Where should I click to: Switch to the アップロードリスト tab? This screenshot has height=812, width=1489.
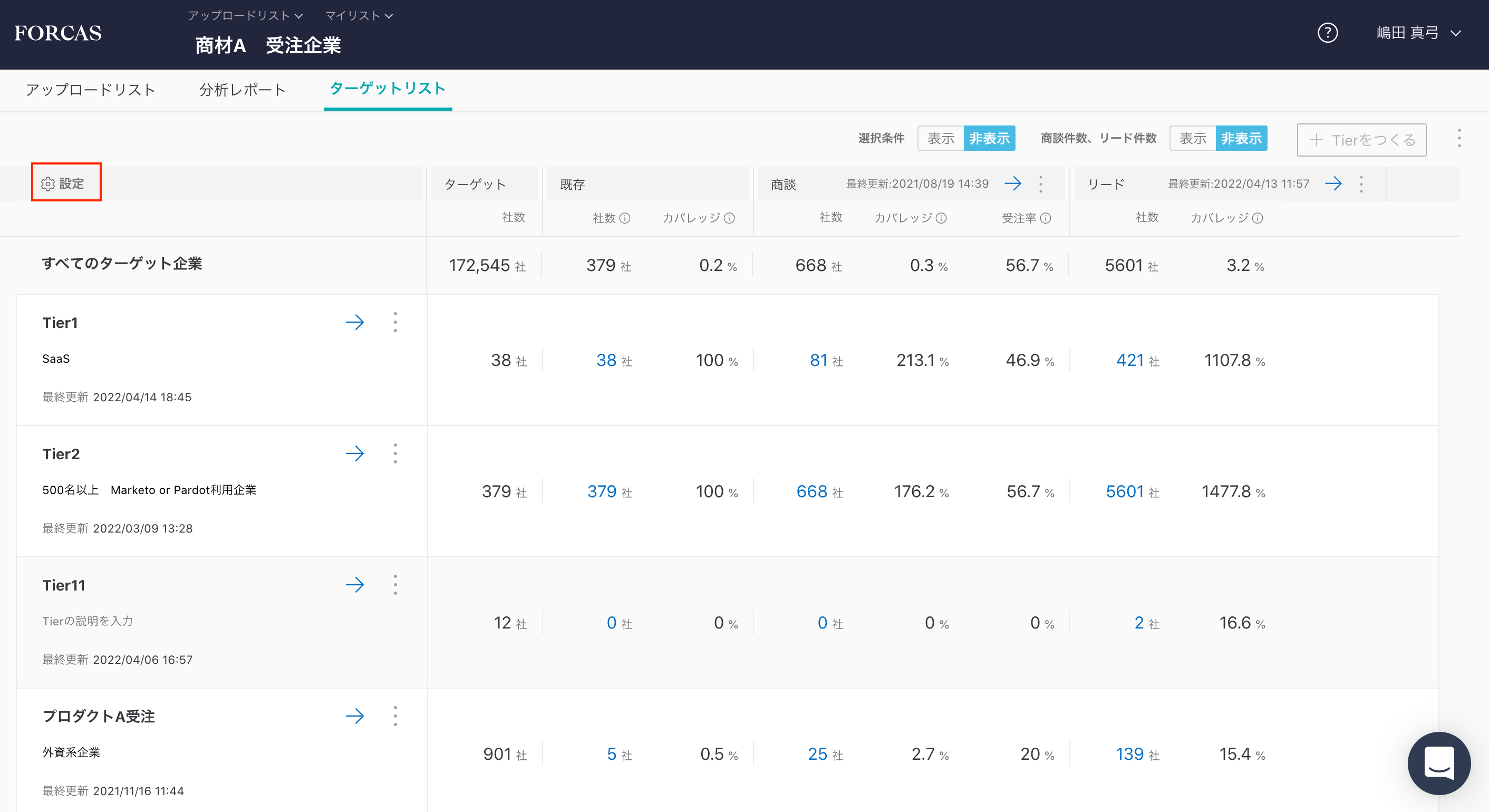pos(91,90)
